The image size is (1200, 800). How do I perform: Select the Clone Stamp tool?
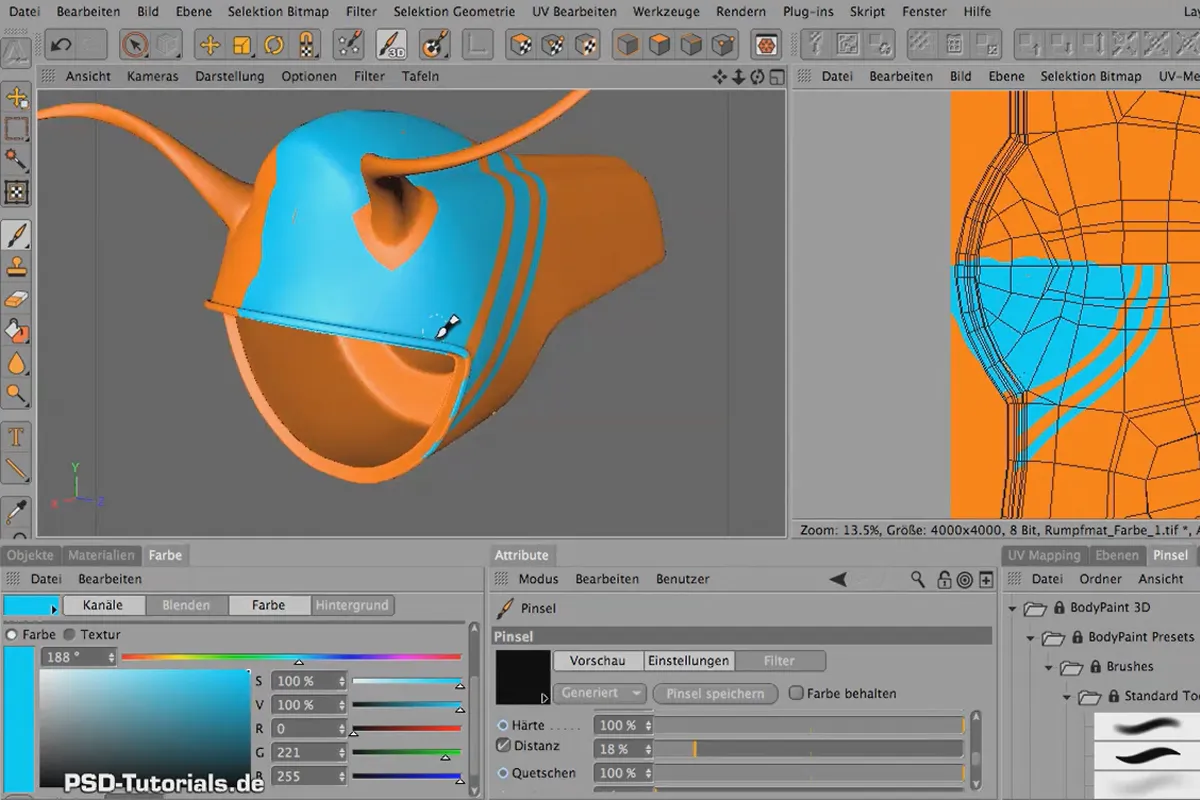coord(17,267)
